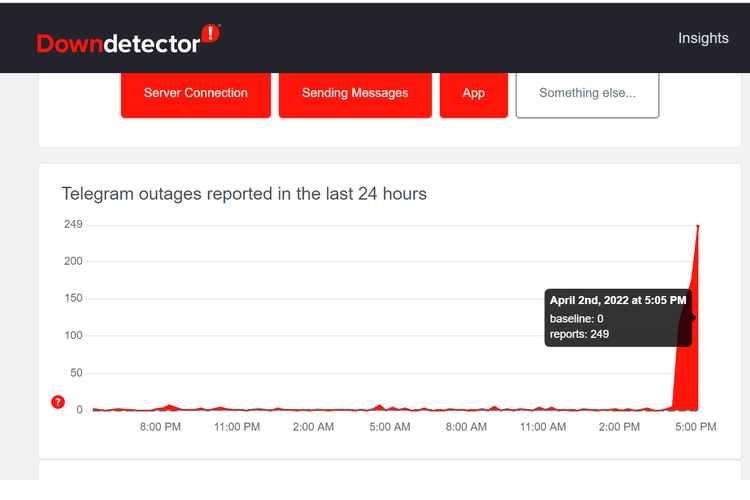Click the 5:00 AM time axis label

(390, 427)
